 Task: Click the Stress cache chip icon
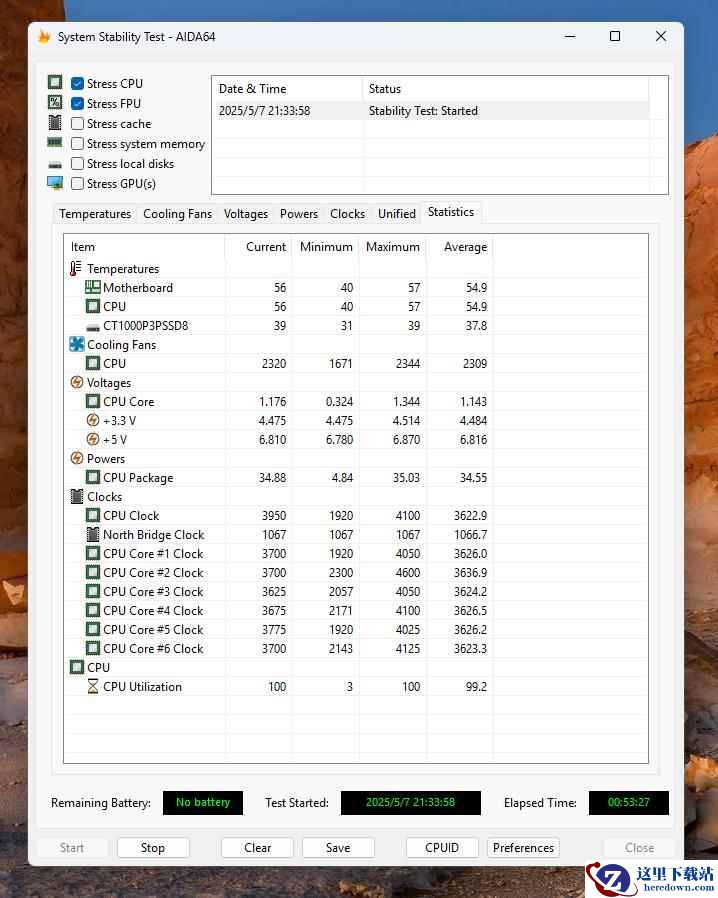55,123
